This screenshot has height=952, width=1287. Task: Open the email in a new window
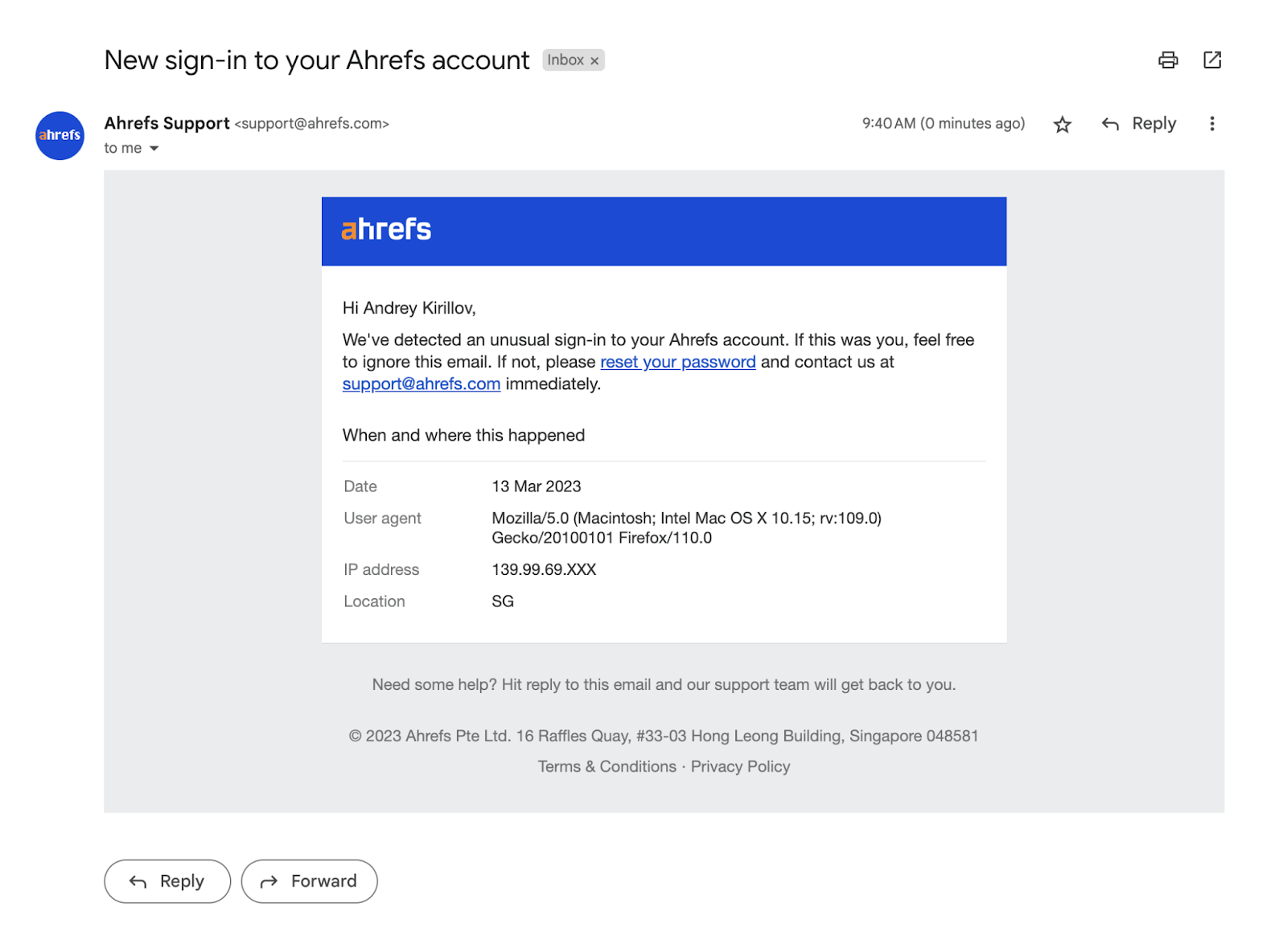(1212, 59)
